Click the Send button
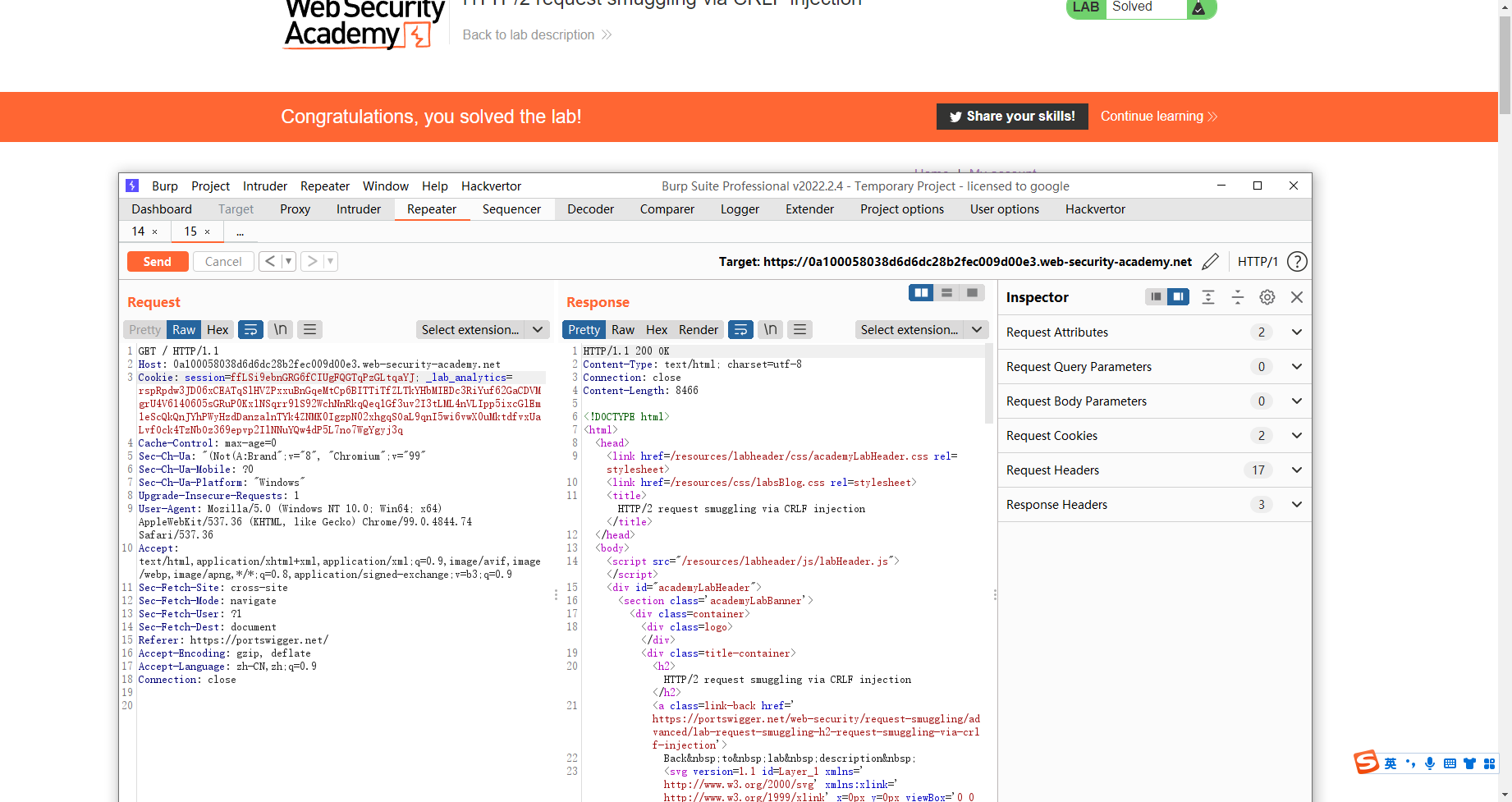 [x=158, y=261]
